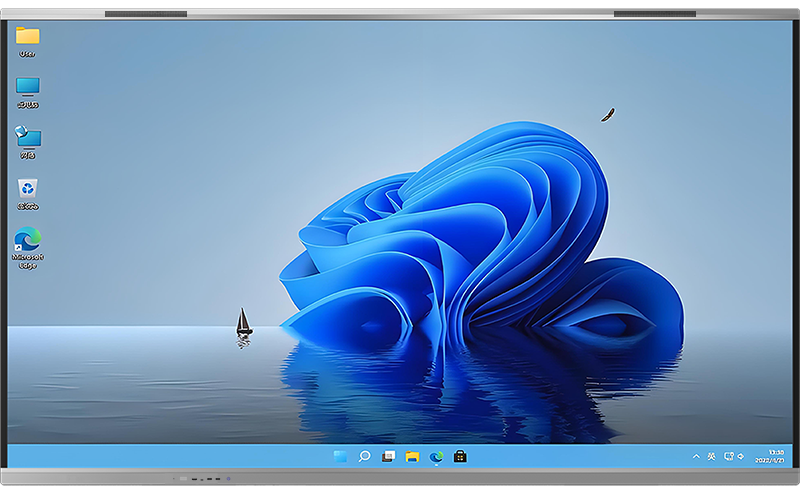The width and height of the screenshot is (800, 501).
Task: Open the Windows Start menu
Action: pyautogui.click(x=340, y=456)
